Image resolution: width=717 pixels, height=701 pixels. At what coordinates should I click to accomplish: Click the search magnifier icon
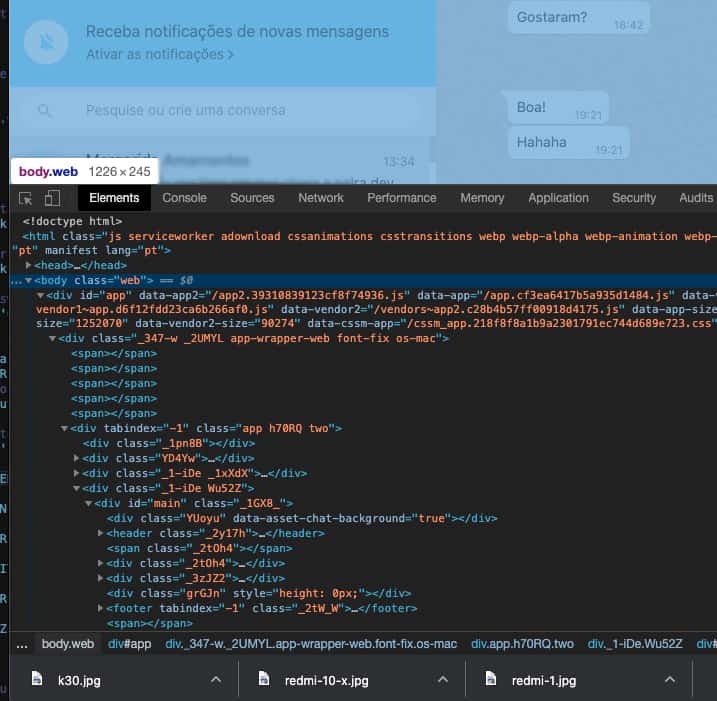[x=45, y=110]
